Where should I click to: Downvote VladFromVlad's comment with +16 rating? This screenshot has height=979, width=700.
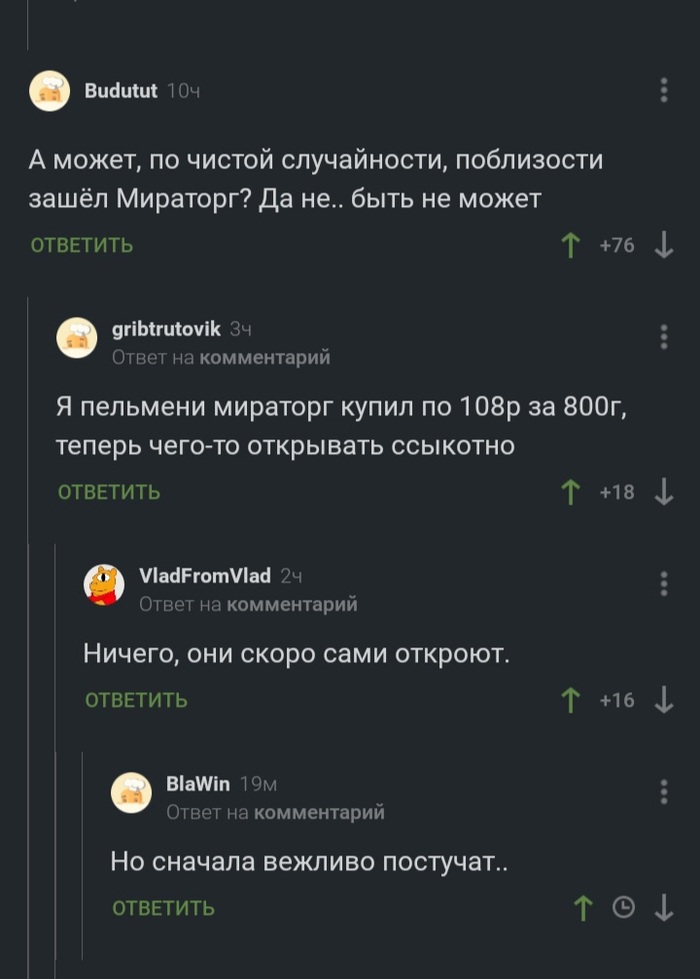pyautogui.click(x=663, y=700)
